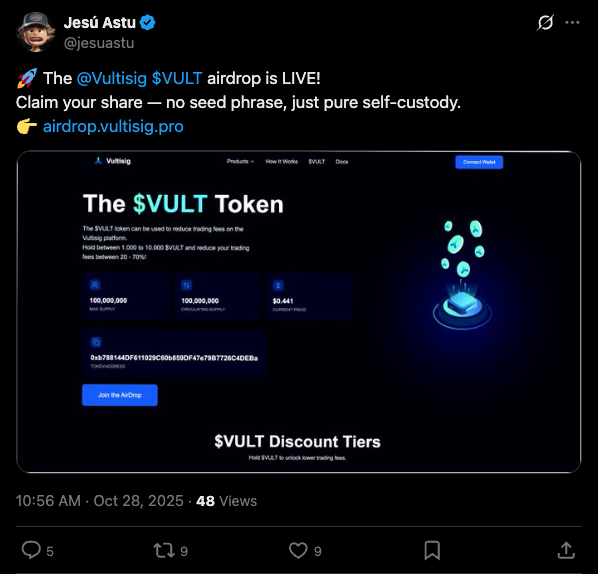Click the share upload icon
The height and width of the screenshot is (574, 598).
point(566,550)
